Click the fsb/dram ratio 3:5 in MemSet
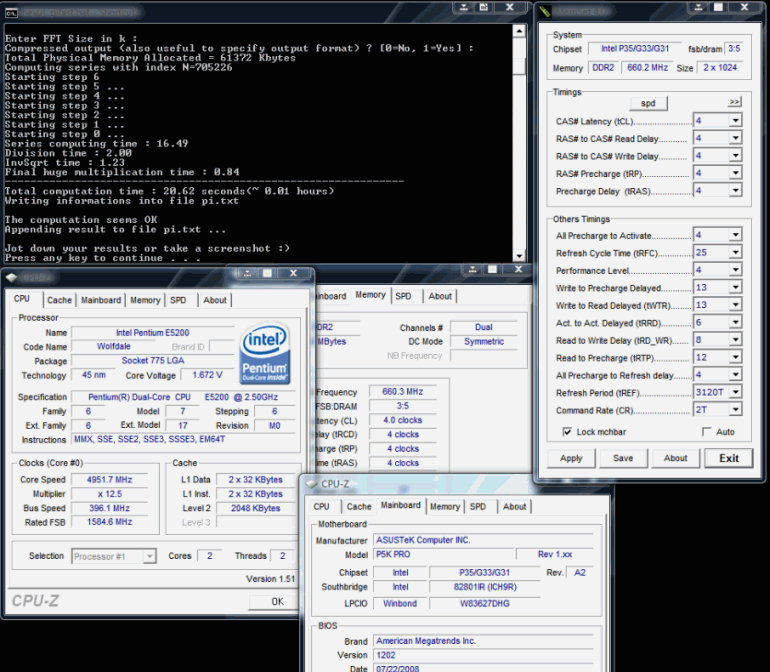The width and height of the screenshot is (770, 672). coord(734,49)
